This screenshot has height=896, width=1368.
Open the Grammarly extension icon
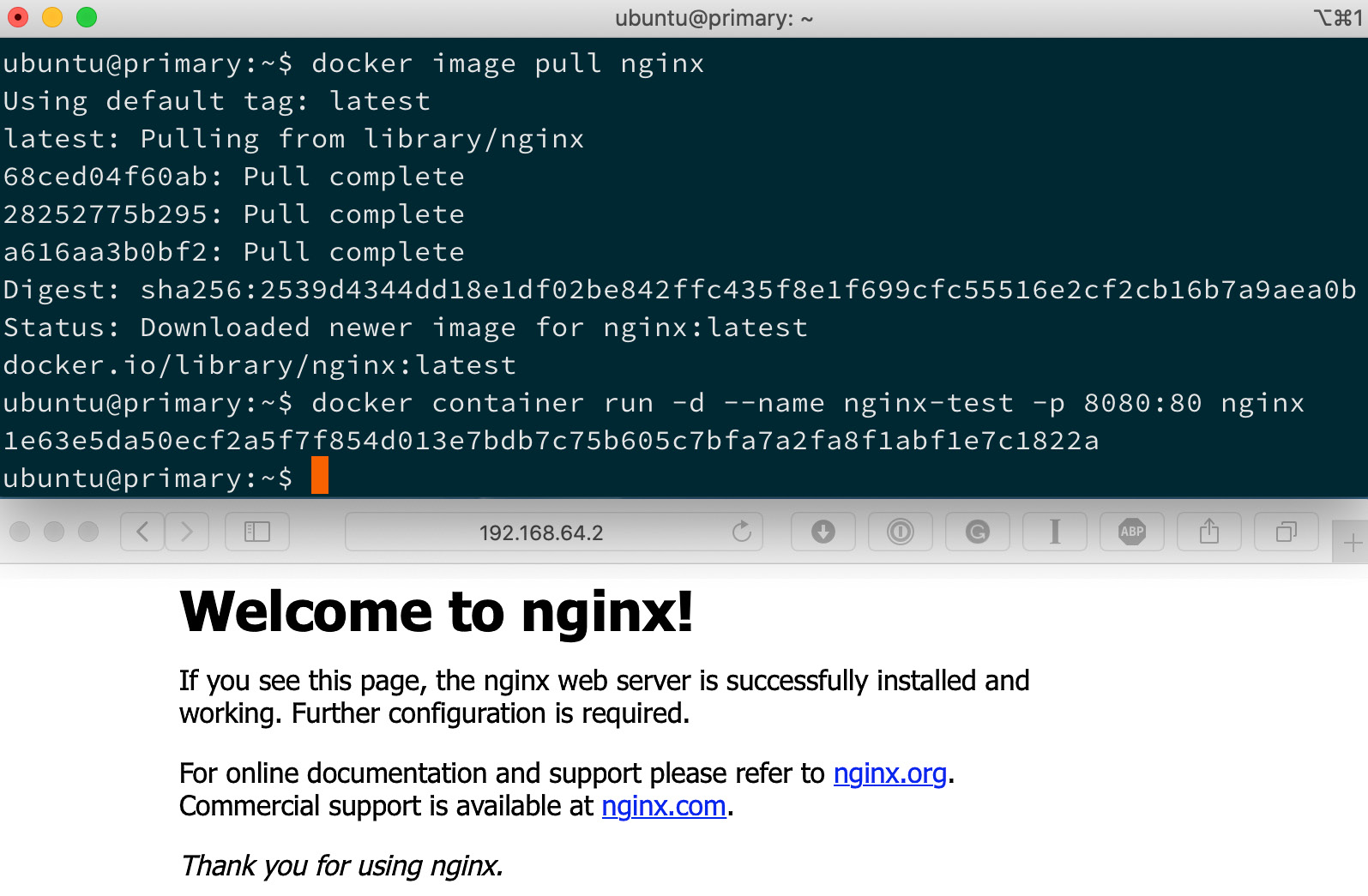coord(978,532)
